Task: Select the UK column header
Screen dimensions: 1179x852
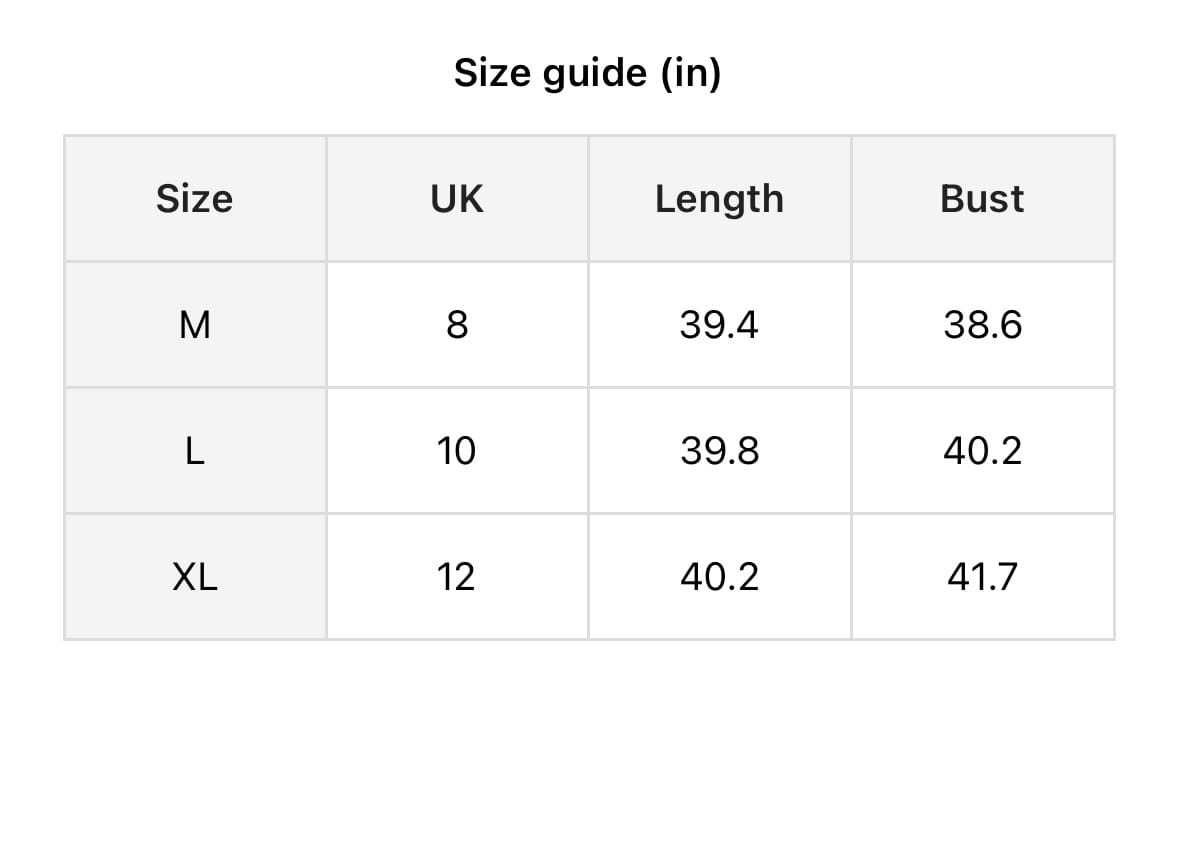Action: point(457,199)
